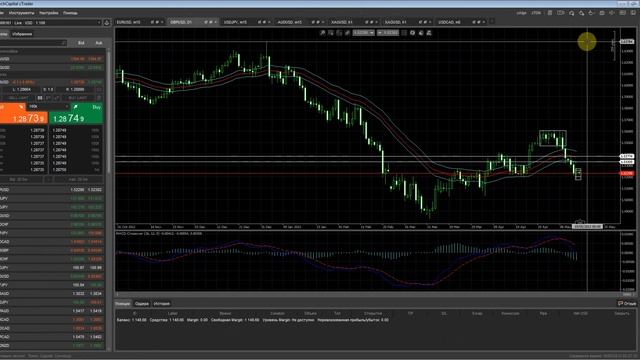Switch to the Избранное tab
Image resolution: width=640 pixels, height=360 pixels.
pyautogui.click(x=22, y=34)
